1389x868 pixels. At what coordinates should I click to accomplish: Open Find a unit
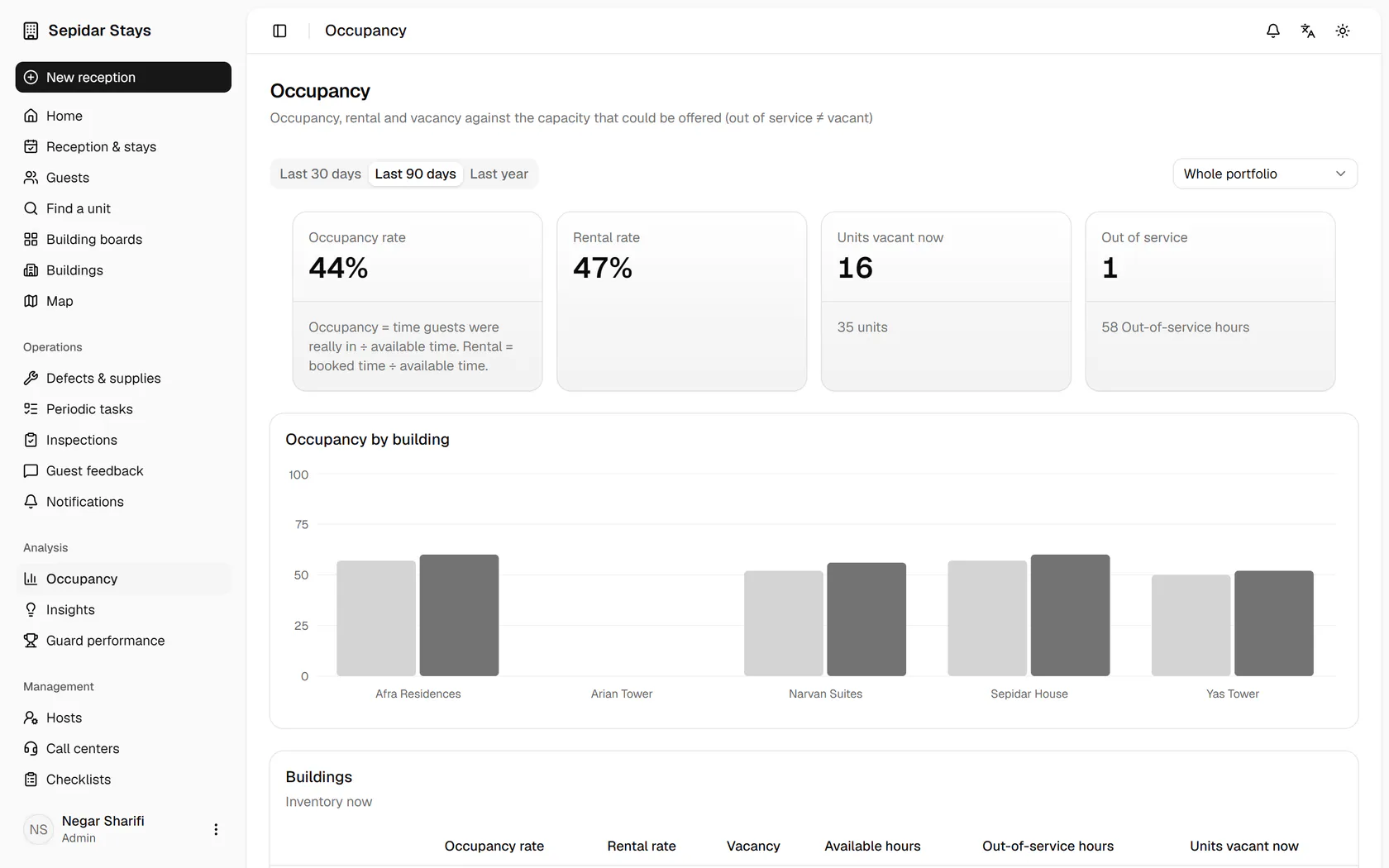(123, 208)
